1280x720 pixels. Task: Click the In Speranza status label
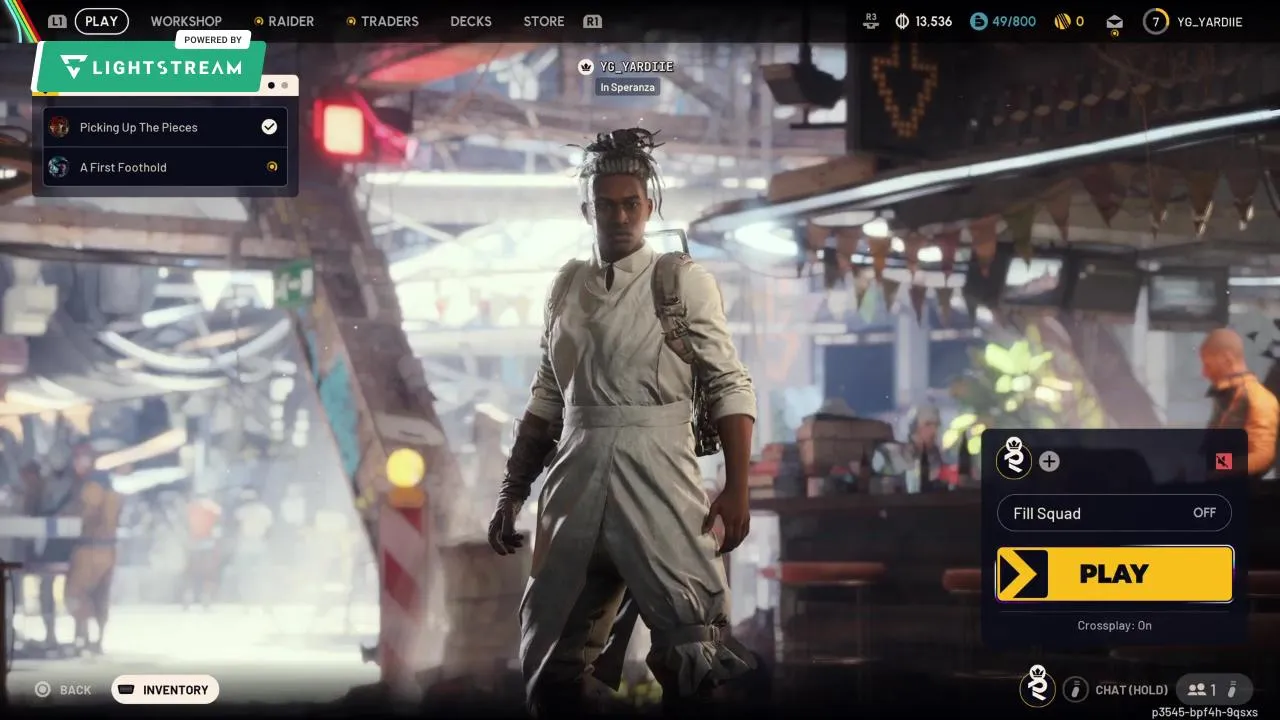tap(628, 87)
